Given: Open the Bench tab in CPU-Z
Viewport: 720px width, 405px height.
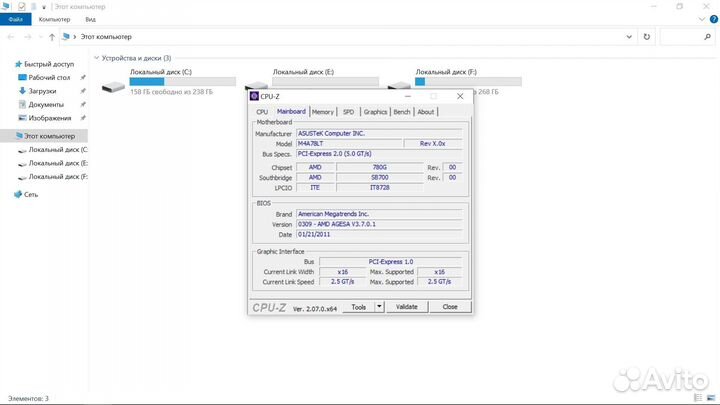Looking at the screenshot, I should 401,112.
